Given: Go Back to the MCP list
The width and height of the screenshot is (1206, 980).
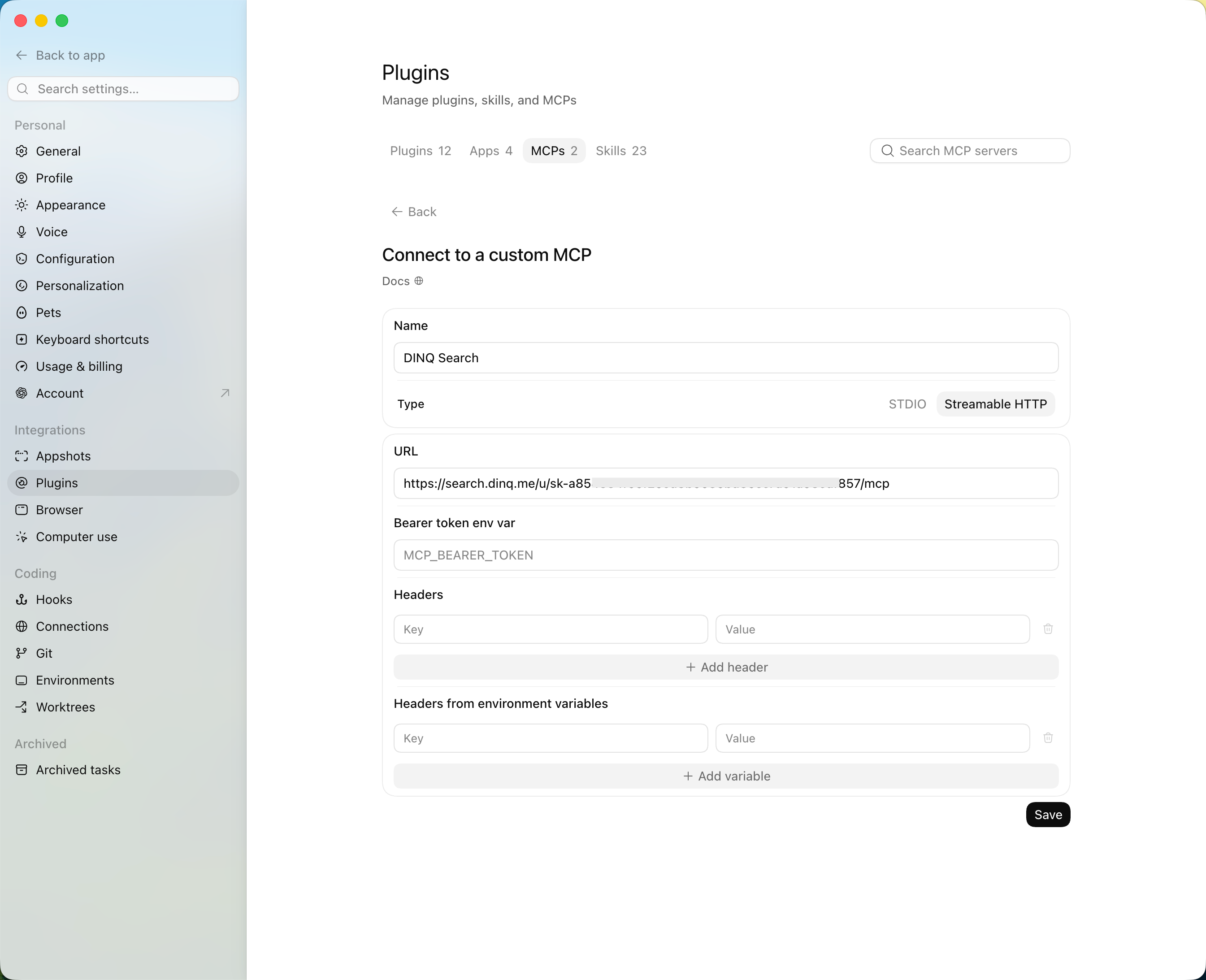Looking at the screenshot, I should point(414,212).
